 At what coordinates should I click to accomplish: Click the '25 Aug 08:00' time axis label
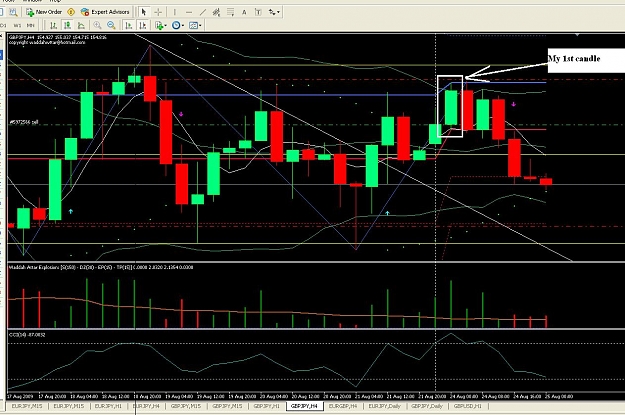[x=560, y=396]
